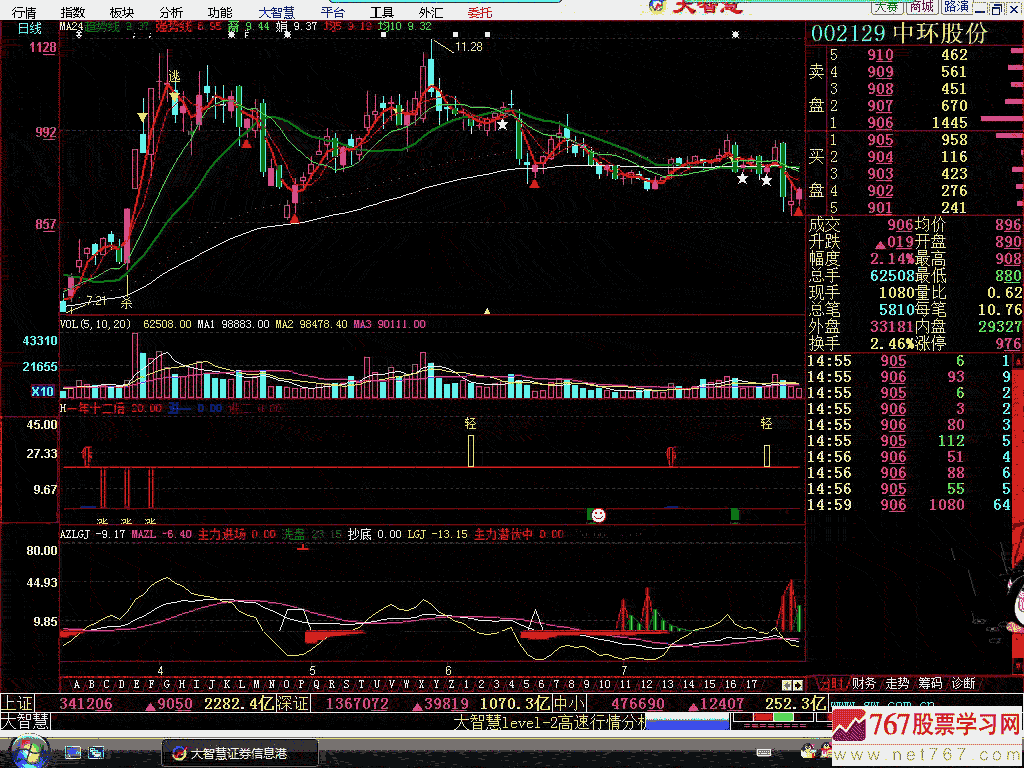Switch to the 走势 tab
1024x768 pixels.
[897, 683]
